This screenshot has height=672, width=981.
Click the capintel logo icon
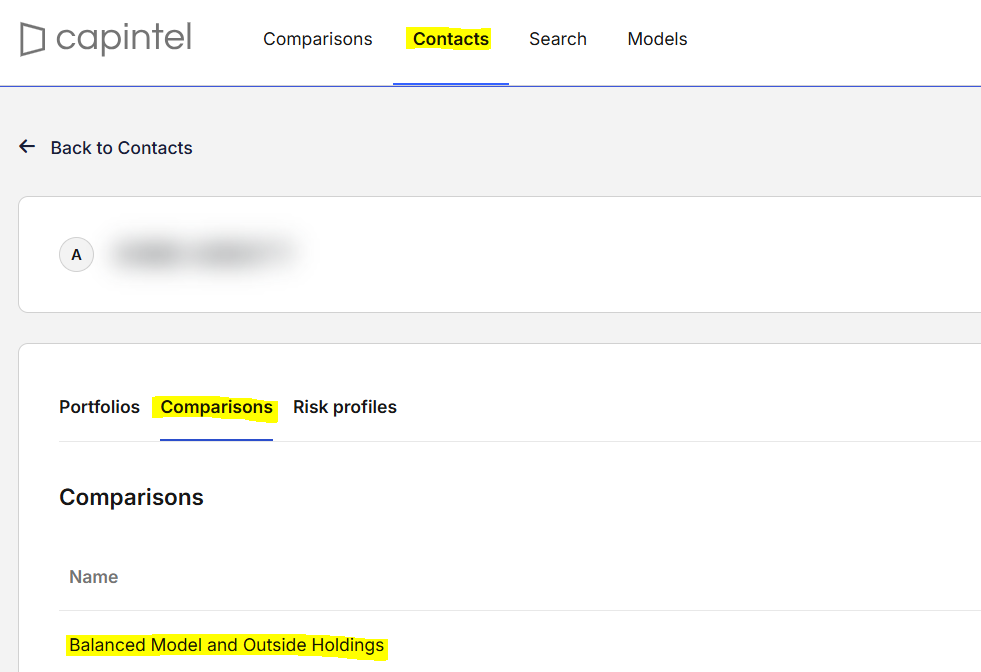(x=33, y=39)
